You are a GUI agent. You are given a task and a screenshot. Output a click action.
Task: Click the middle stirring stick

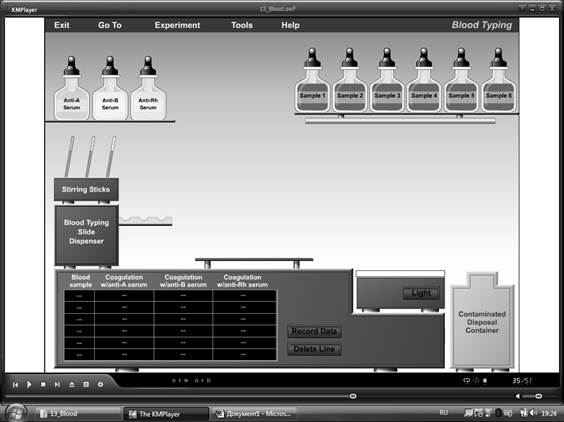(x=90, y=157)
